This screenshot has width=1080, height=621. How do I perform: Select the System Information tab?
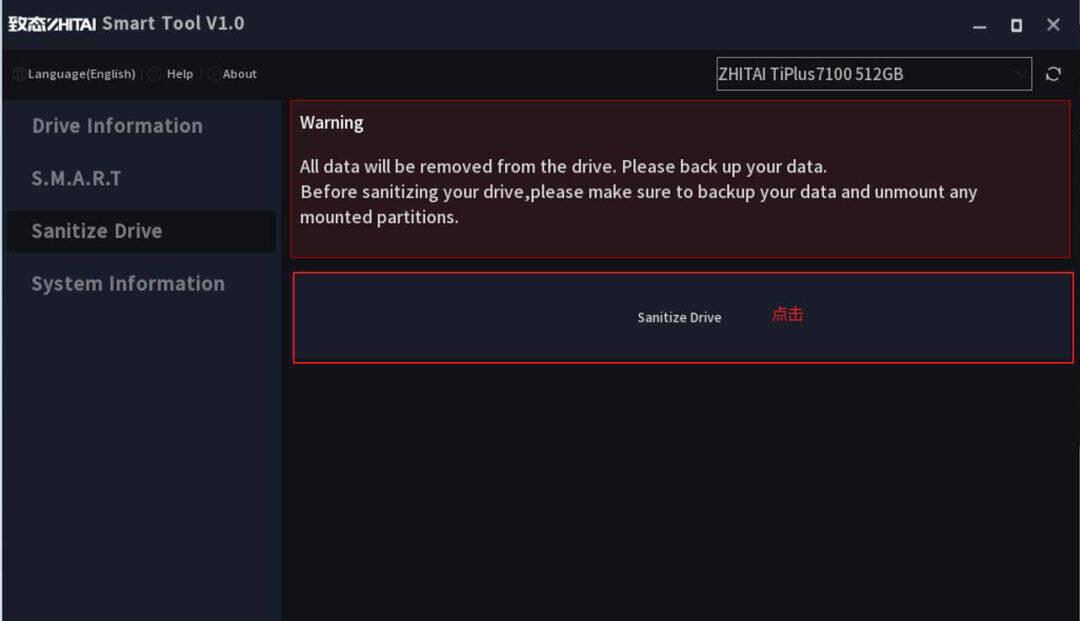pos(128,283)
